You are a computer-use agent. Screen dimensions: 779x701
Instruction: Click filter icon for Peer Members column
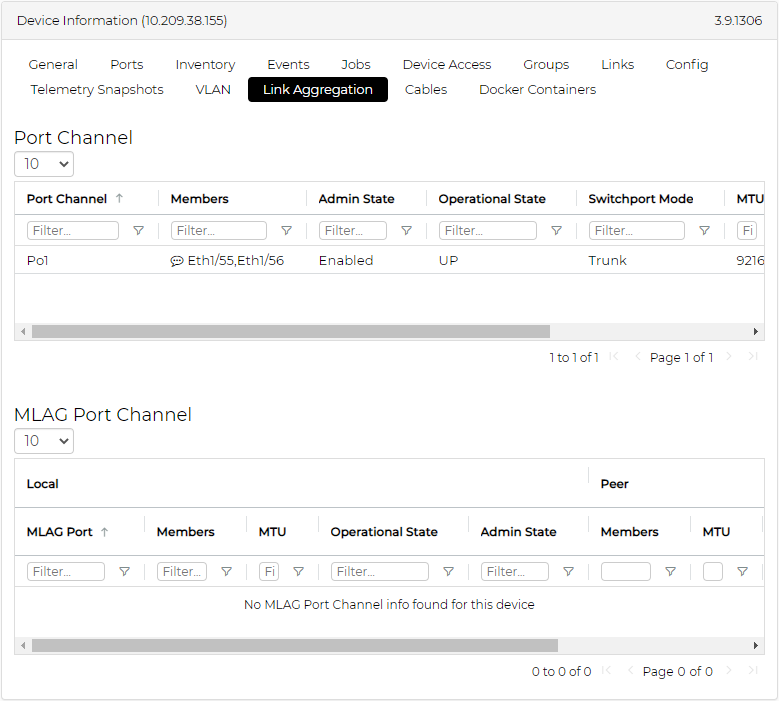point(670,572)
